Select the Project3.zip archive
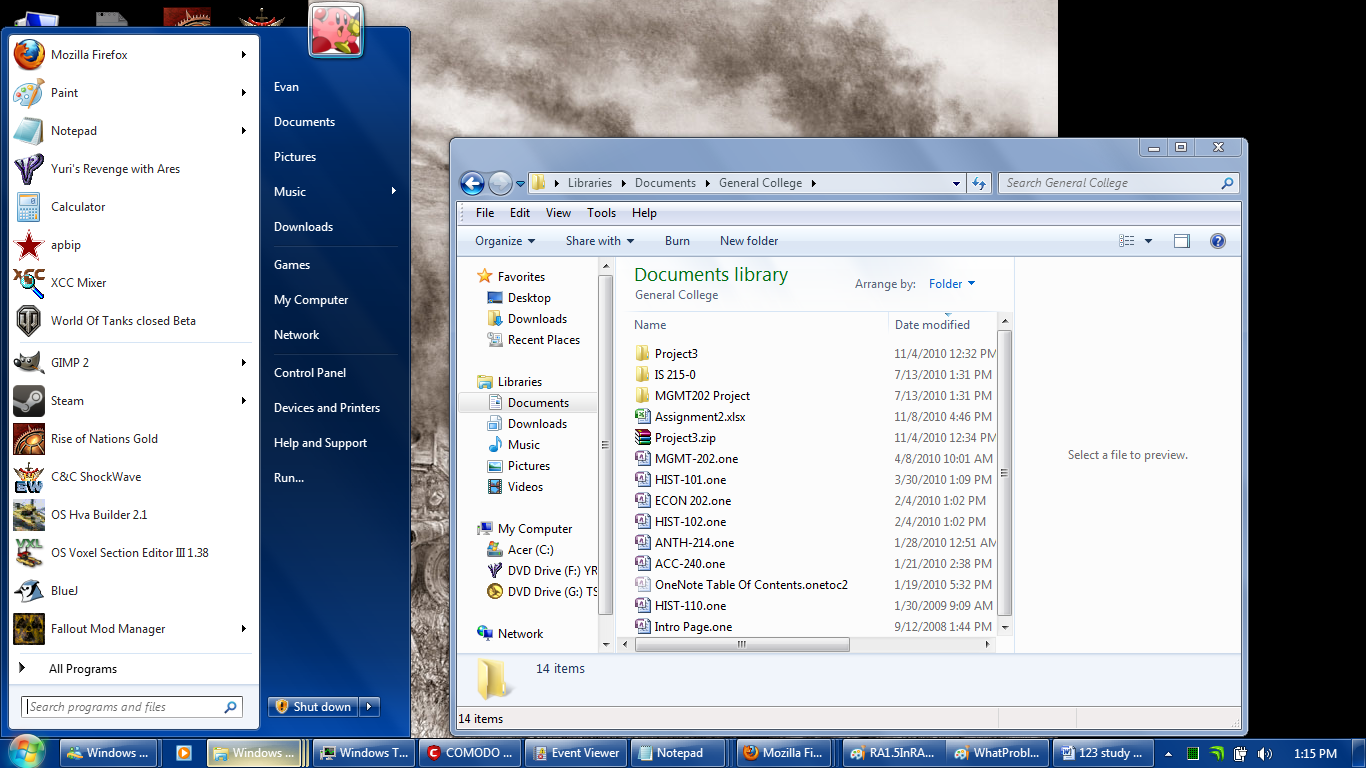The image size is (1366, 768). click(685, 438)
